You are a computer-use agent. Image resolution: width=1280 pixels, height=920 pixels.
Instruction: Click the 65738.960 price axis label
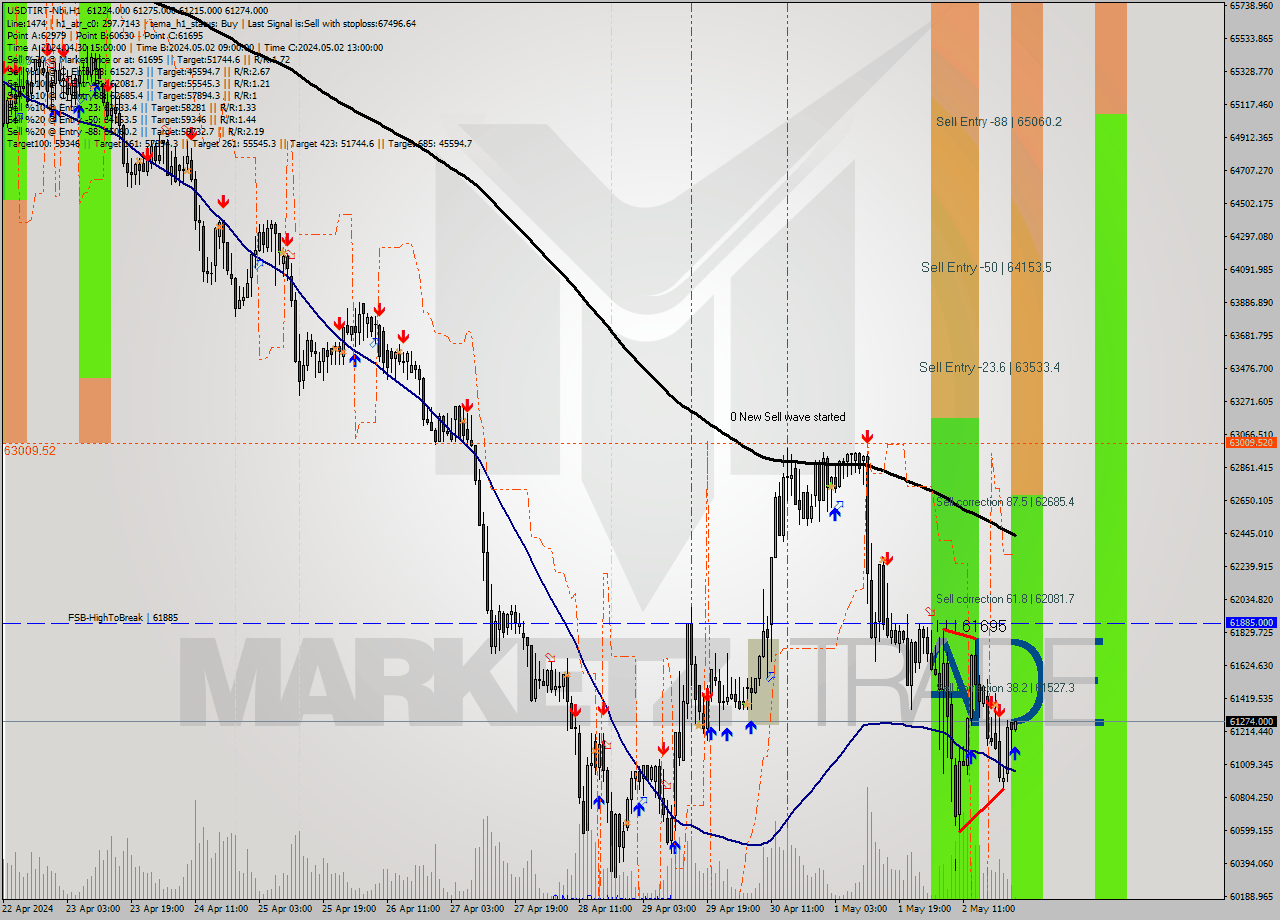coord(1250,5)
